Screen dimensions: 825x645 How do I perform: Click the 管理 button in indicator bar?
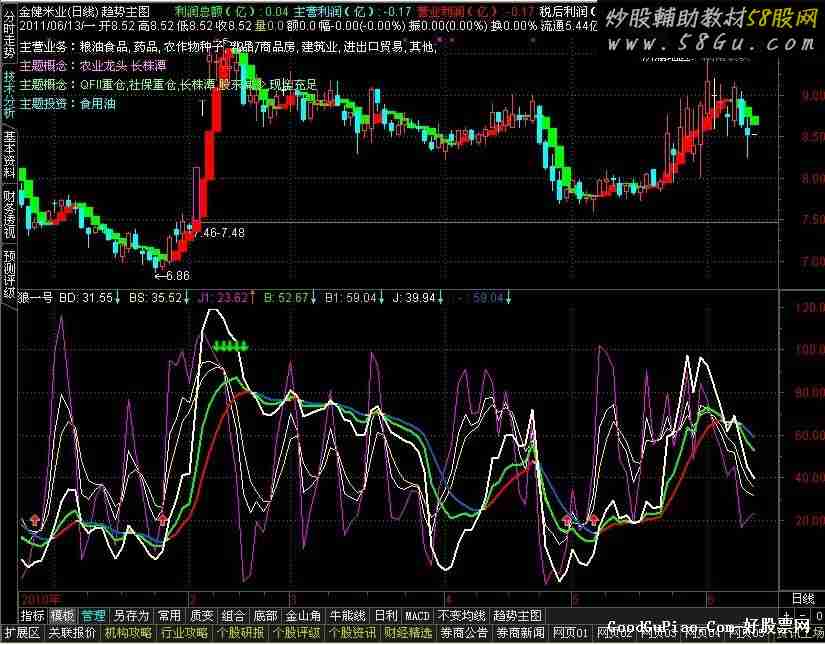point(93,615)
